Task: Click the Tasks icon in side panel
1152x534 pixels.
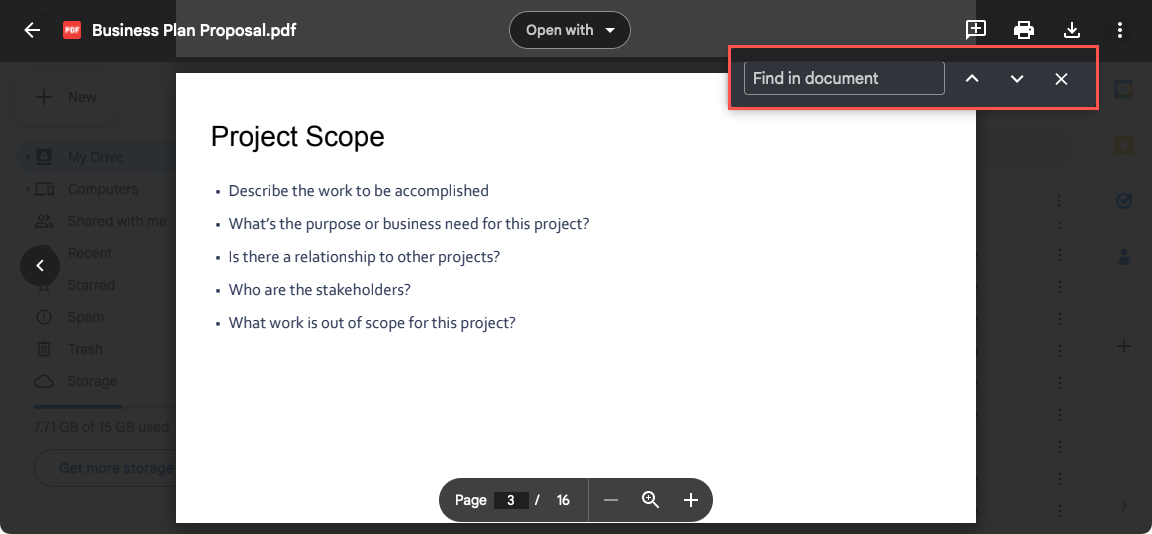Action: tap(1124, 201)
